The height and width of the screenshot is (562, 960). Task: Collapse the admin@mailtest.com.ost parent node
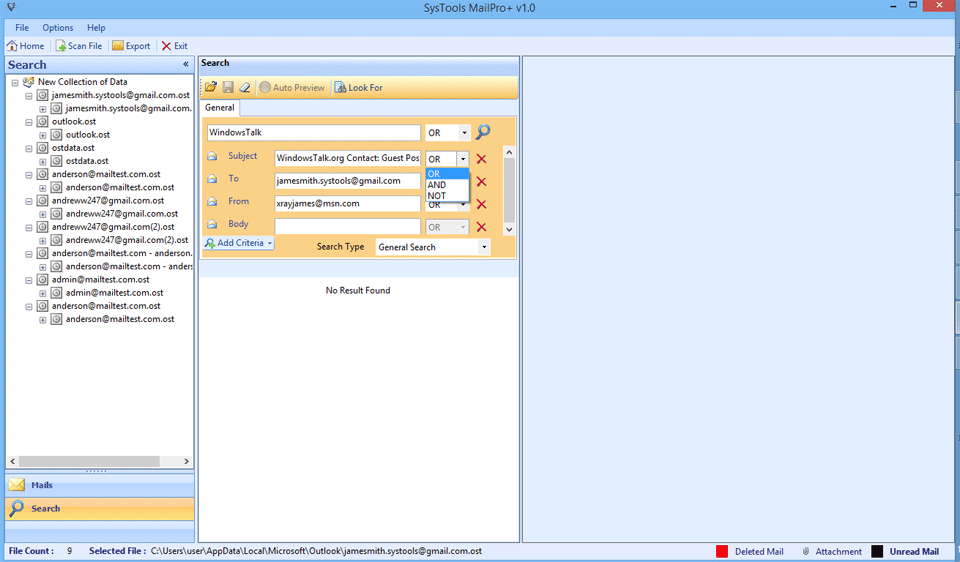(29, 280)
